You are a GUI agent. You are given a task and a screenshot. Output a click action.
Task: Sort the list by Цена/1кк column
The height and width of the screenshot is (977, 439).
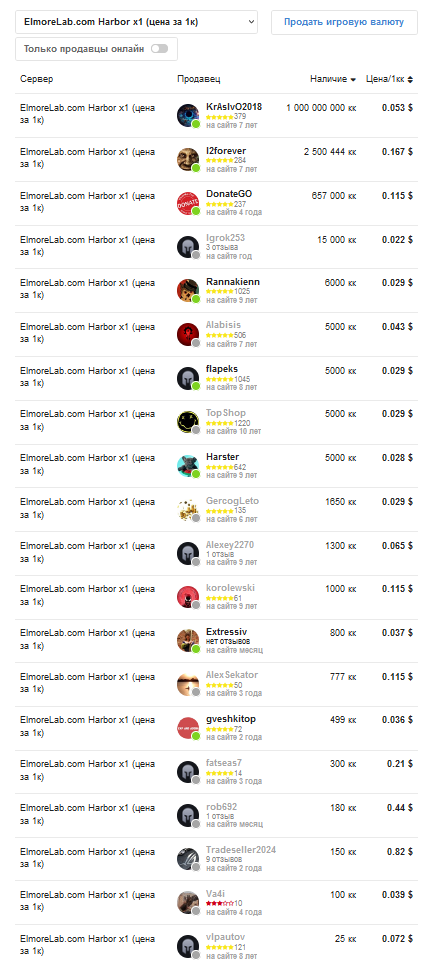tap(389, 79)
